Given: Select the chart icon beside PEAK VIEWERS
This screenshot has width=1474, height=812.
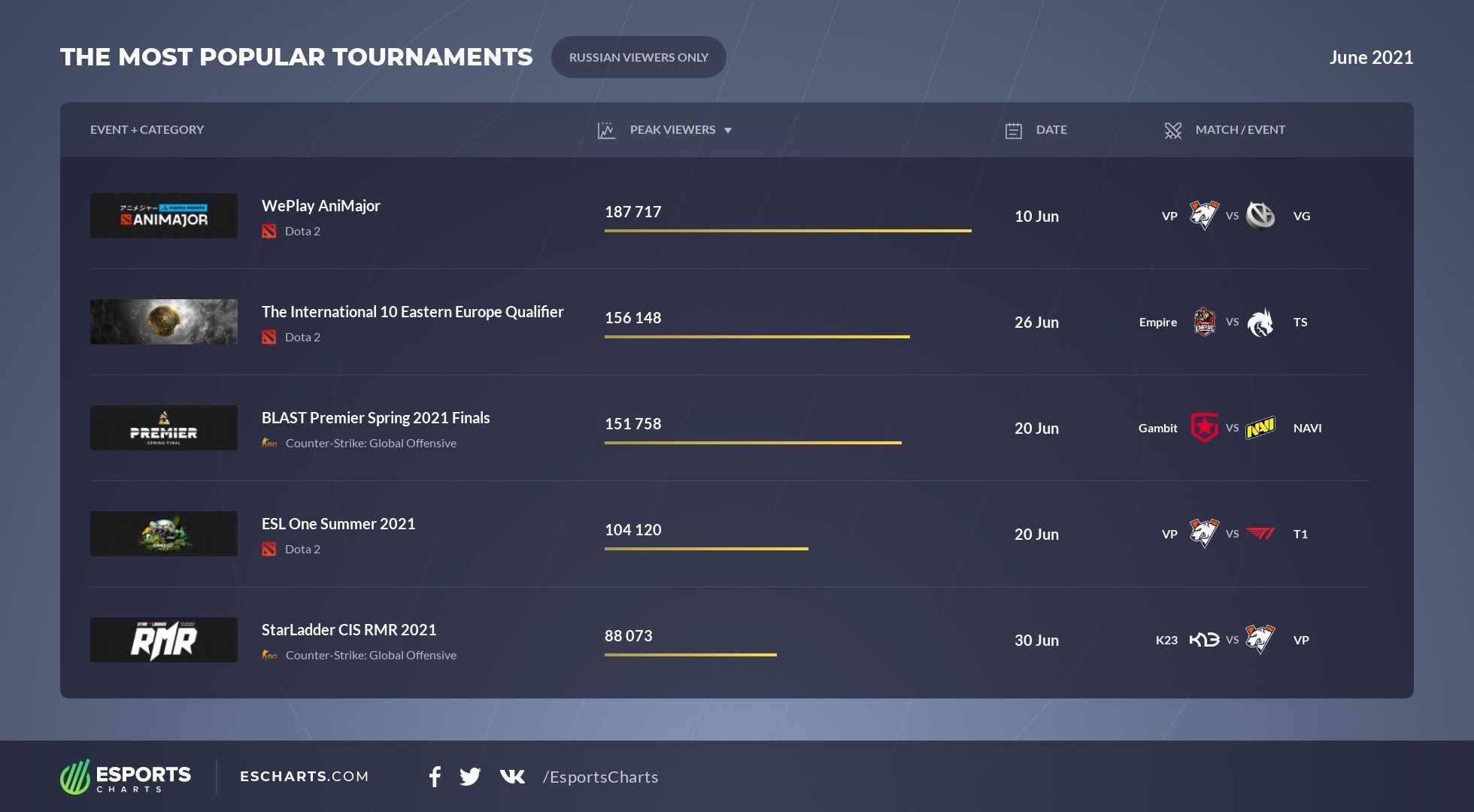Looking at the screenshot, I should pyautogui.click(x=605, y=129).
